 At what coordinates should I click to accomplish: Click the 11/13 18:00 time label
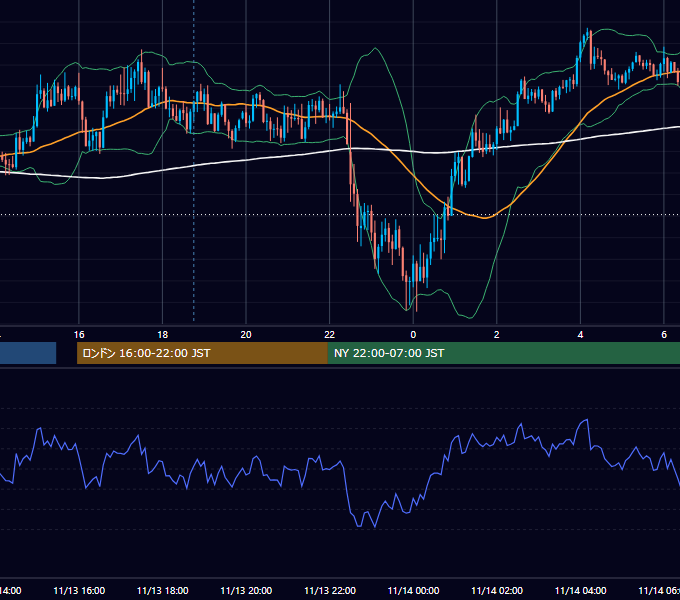[163, 591]
